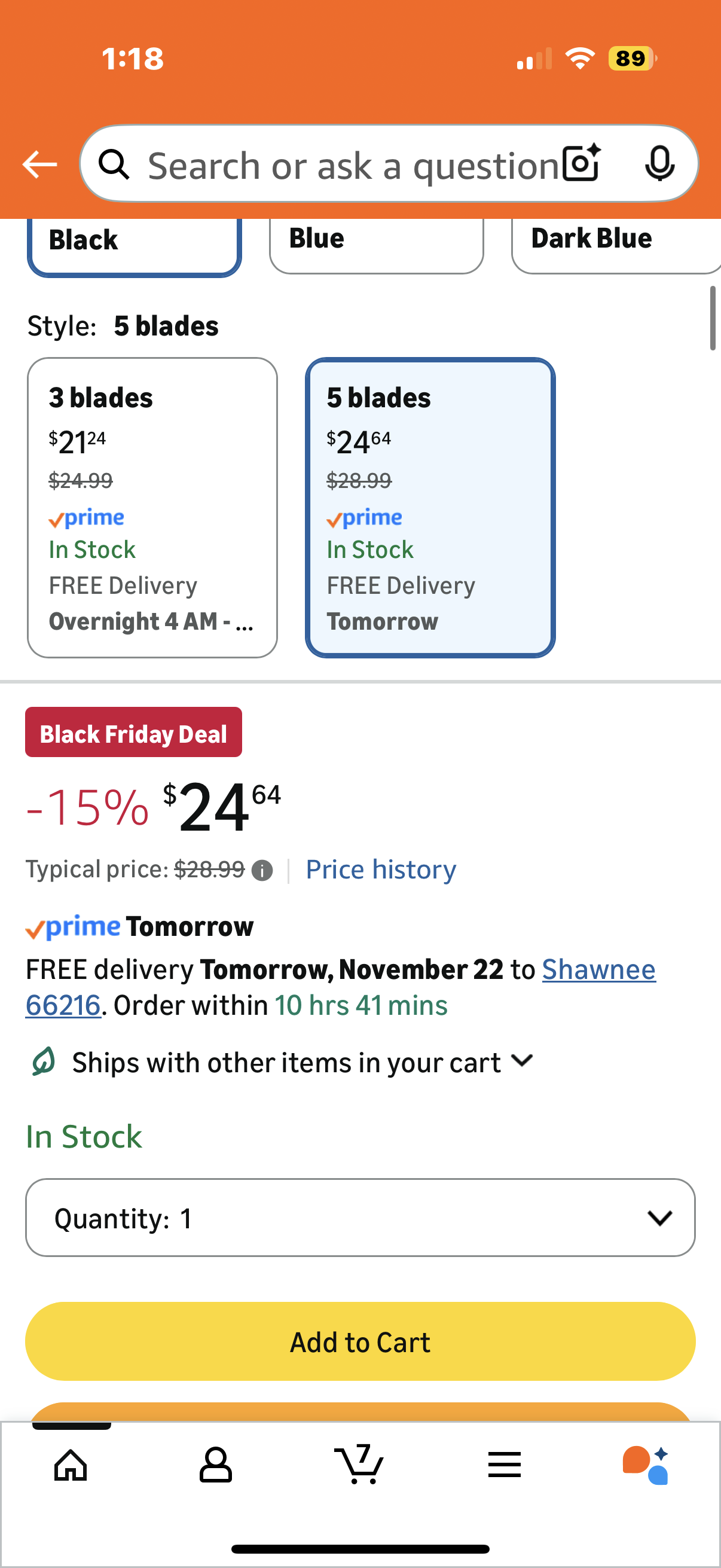This screenshot has height=1568, width=721.
Task: Tap the back arrow icon
Action: (x=39, y=164)
